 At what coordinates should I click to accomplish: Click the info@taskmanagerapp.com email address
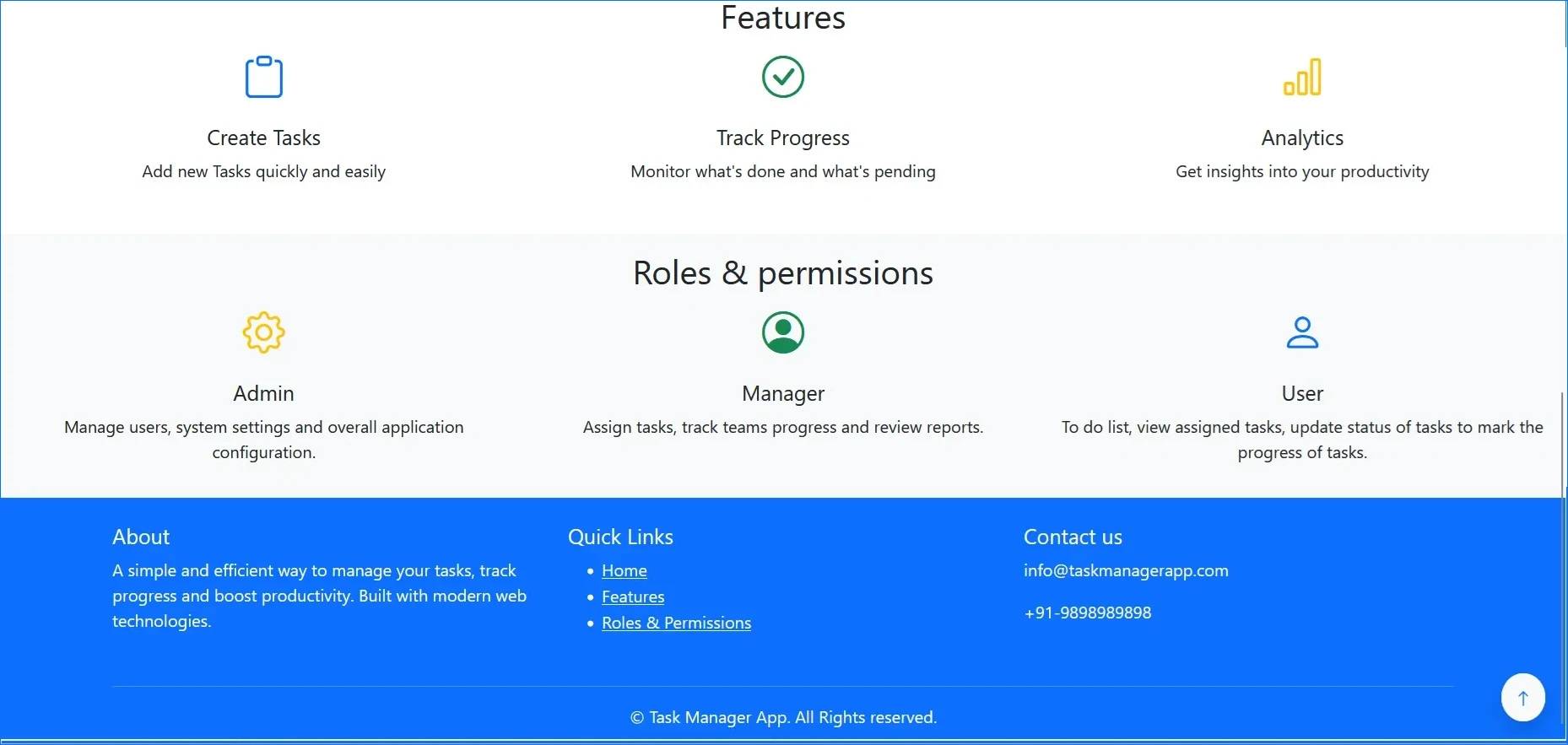point(1126,571)
